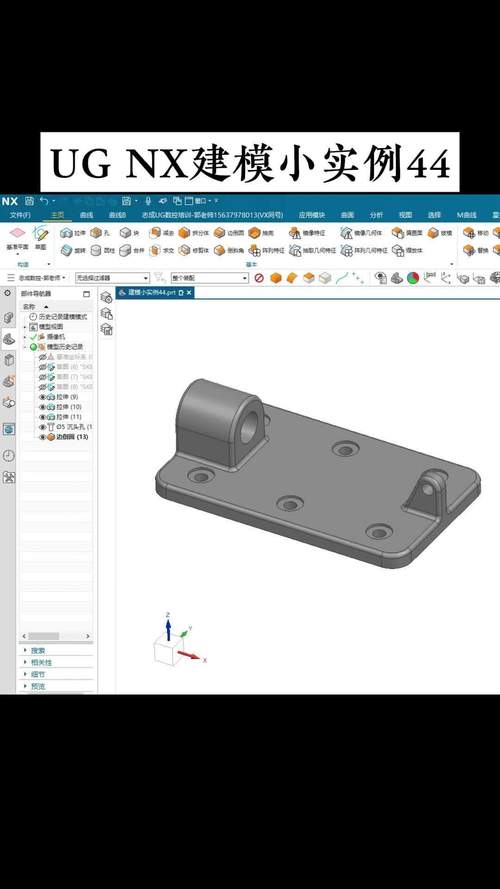
Task: Open the 整个装配 scope dropdown
Action: [x=210, y=278]
